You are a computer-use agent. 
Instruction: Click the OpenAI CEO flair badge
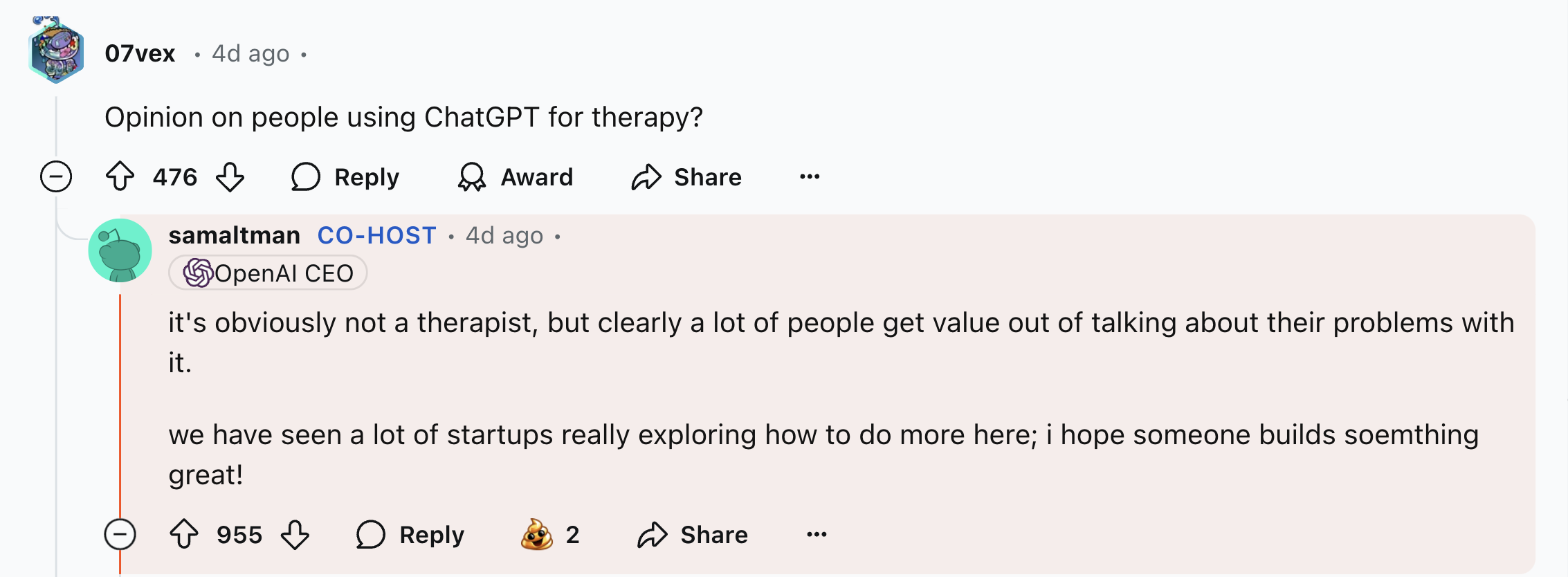click(x=268, y=273)
